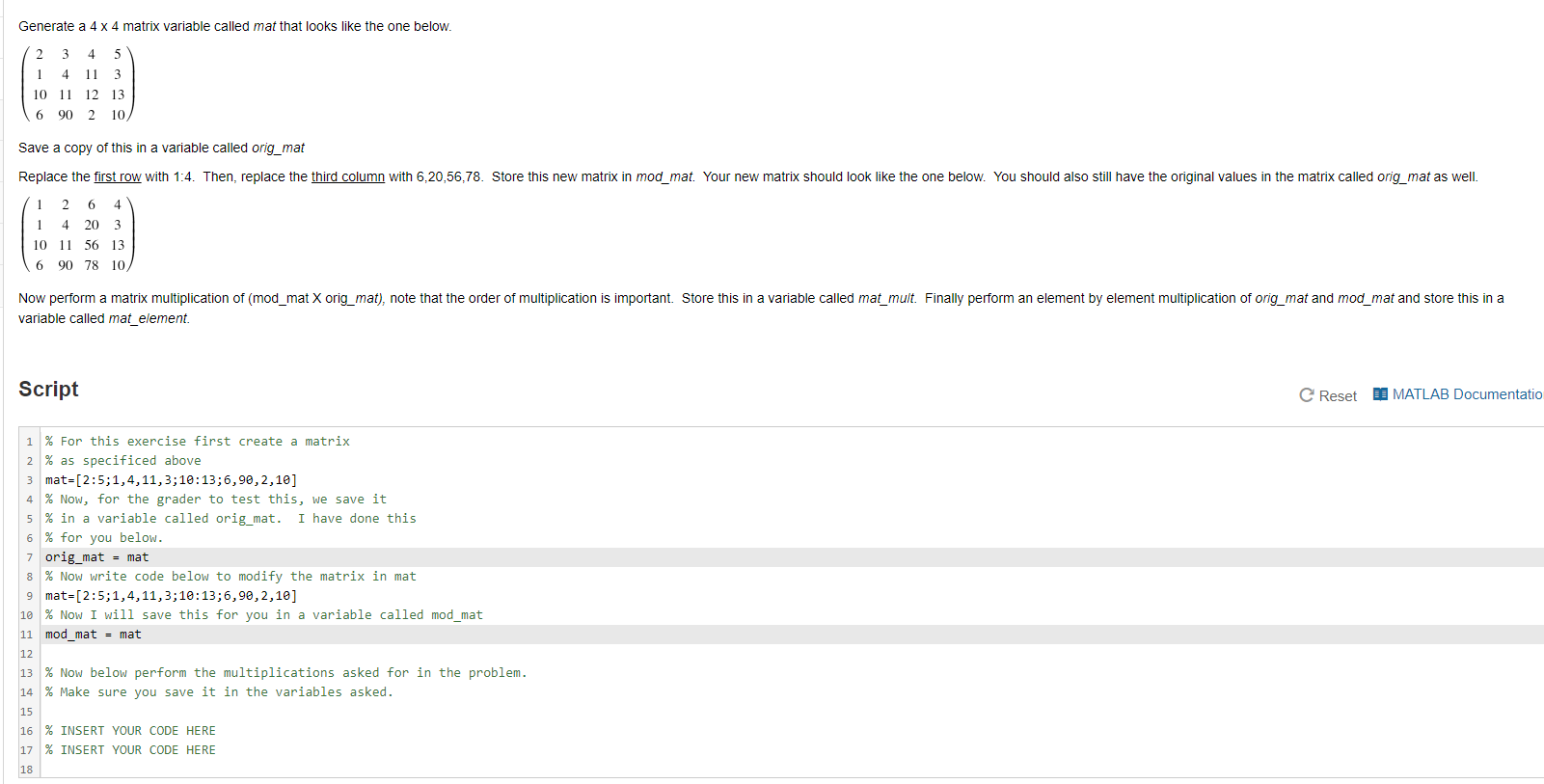This screenshot has width=1544, height=784.
Task: Click the "Script" heading
Action: click(48, 389)
